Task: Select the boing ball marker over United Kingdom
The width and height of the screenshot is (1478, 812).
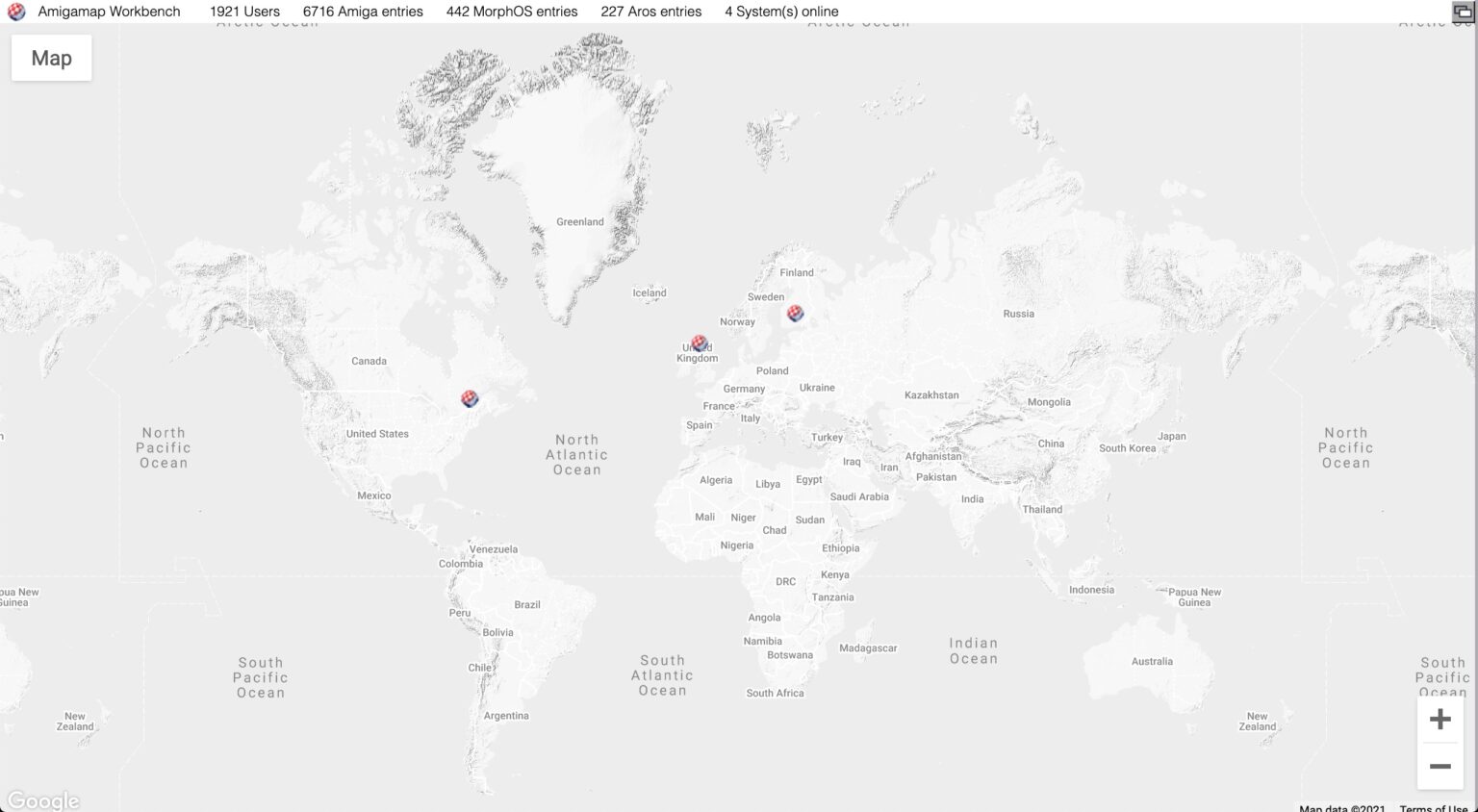Action: [700, 343]
